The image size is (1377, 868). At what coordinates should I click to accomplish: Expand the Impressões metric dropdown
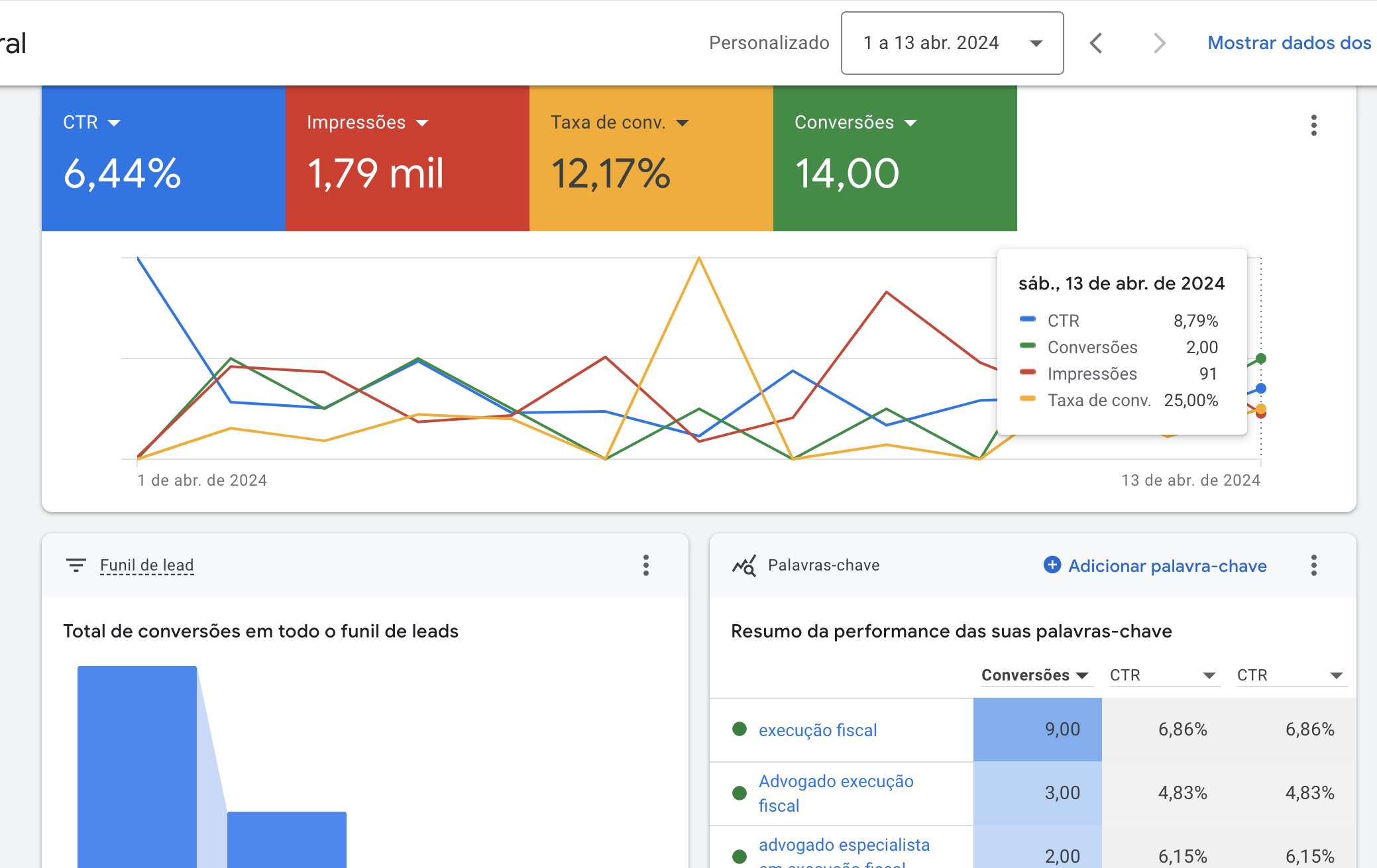422,123
